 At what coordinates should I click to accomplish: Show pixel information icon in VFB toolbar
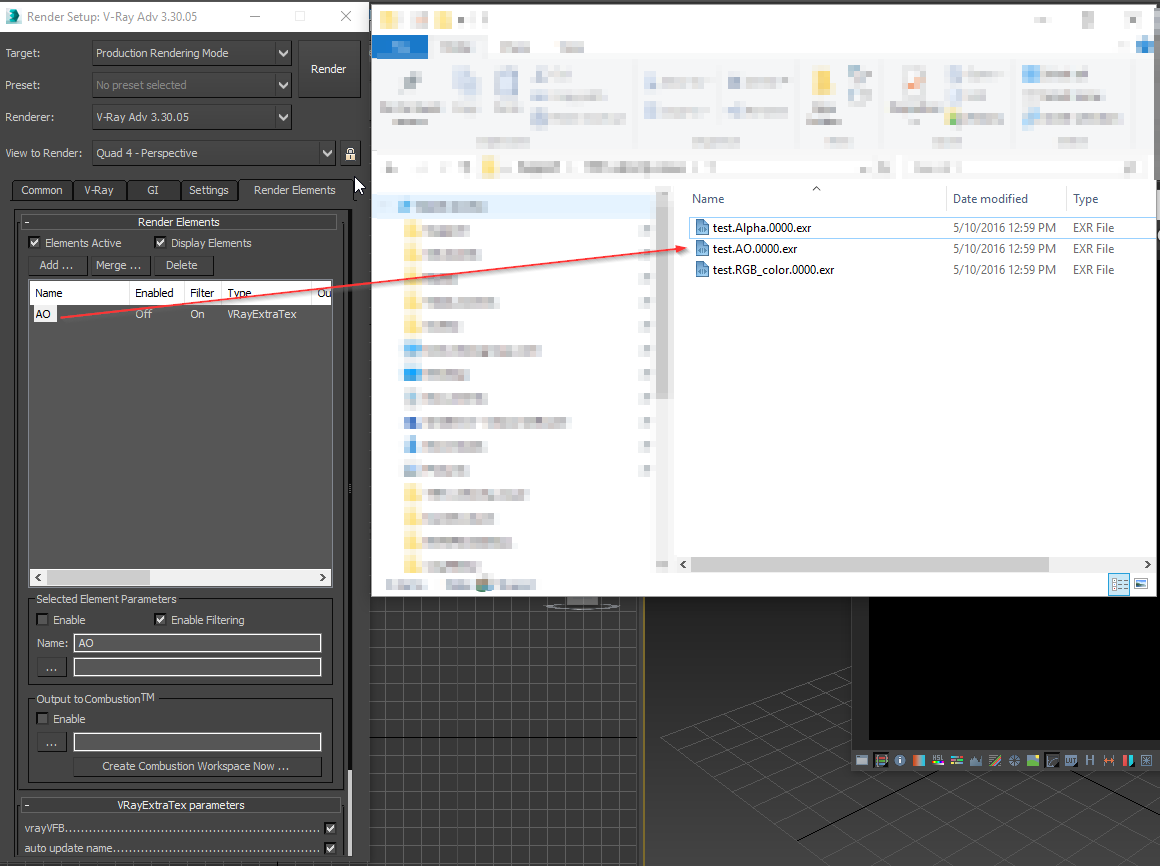click(900, 760)
